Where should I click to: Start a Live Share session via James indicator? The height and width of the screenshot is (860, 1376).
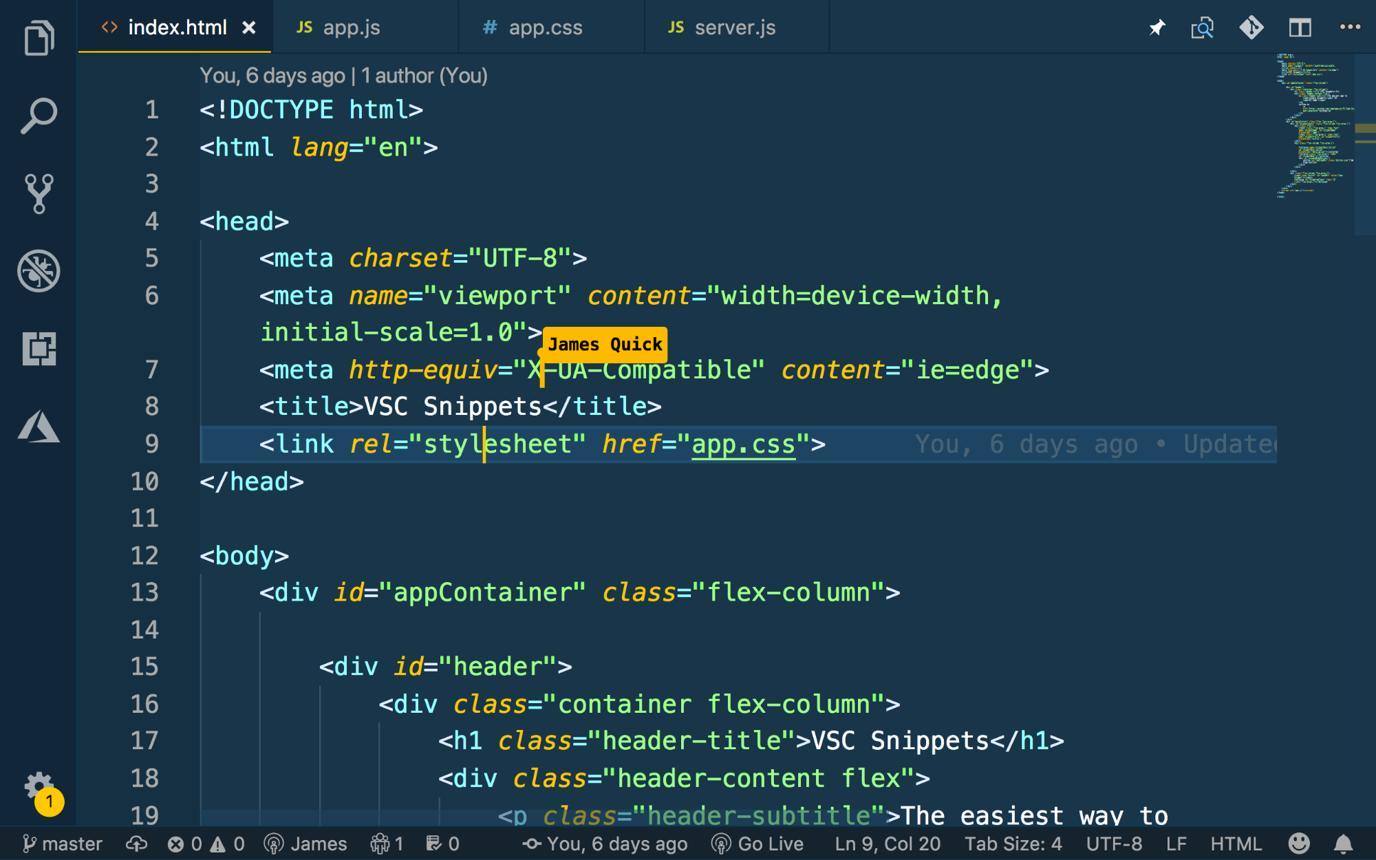305,843
